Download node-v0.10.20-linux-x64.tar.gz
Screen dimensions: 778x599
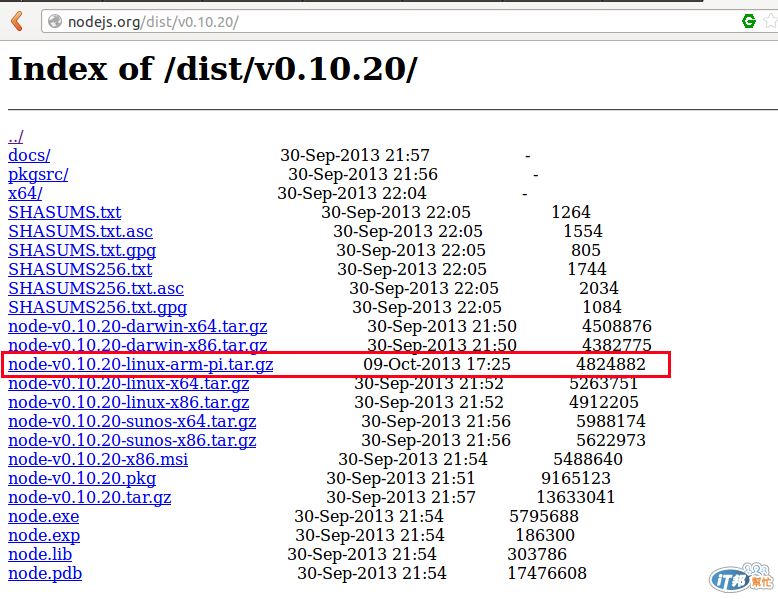tap(129, 383)
